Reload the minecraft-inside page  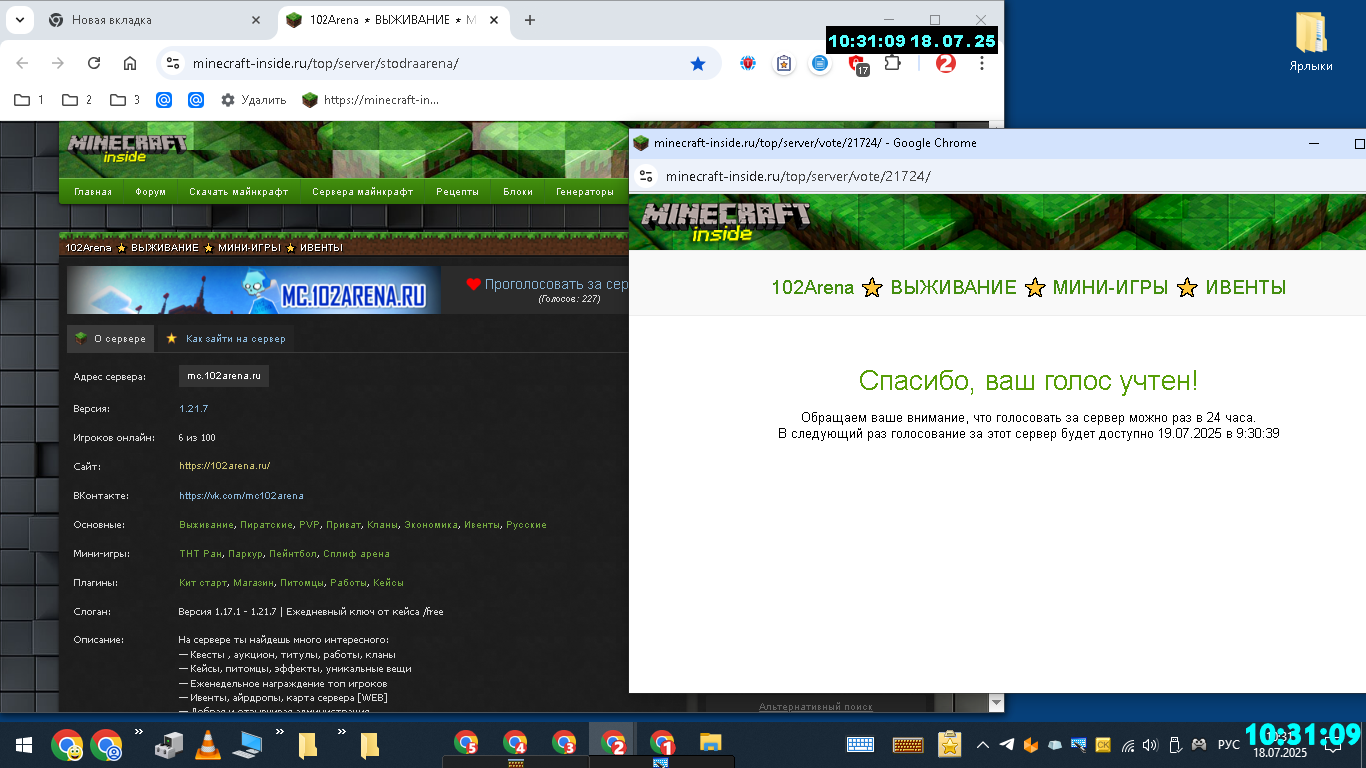click(94, 63)
